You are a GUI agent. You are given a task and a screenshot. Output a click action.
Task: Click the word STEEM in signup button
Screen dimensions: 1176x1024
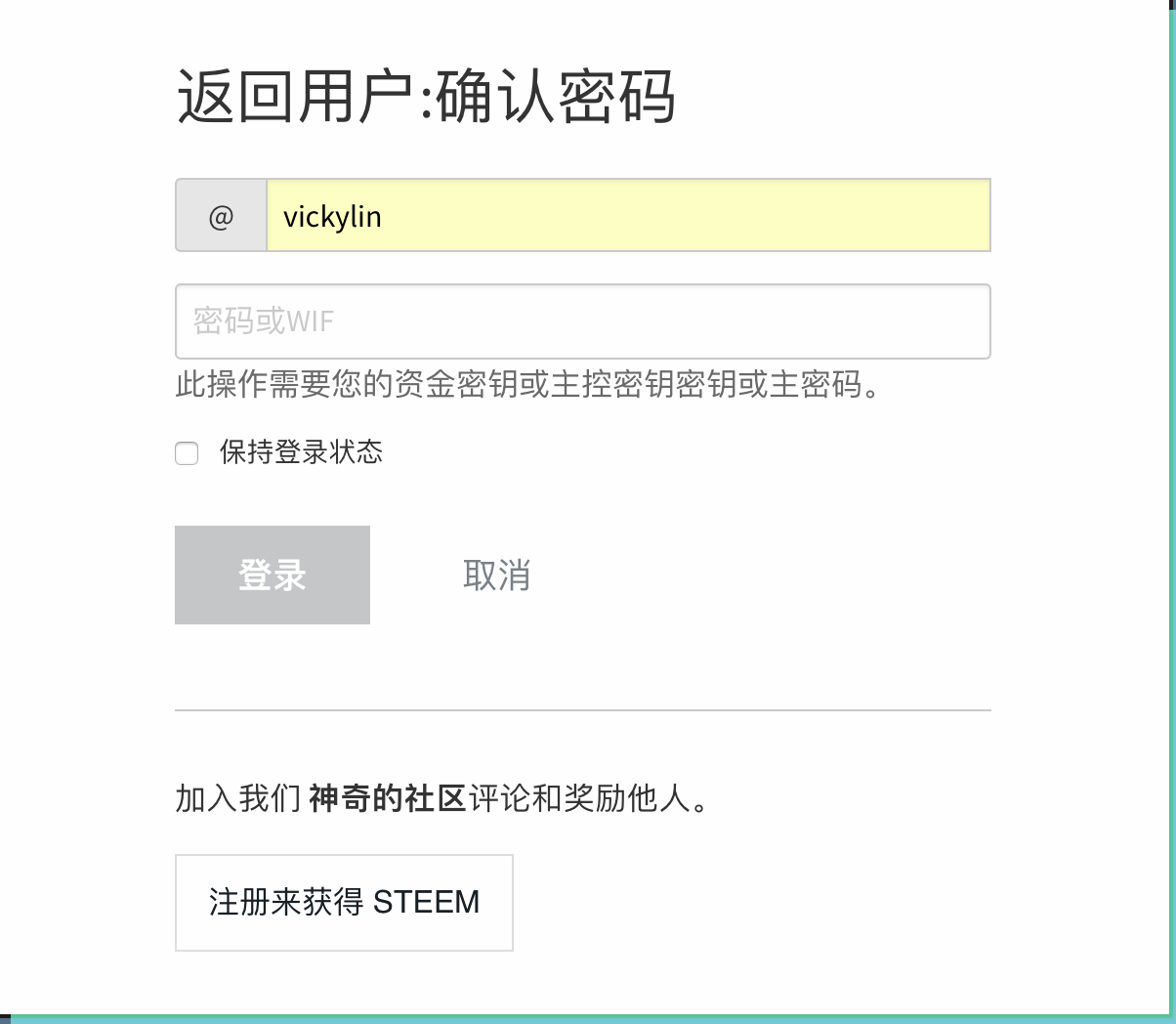coord(426,902)
